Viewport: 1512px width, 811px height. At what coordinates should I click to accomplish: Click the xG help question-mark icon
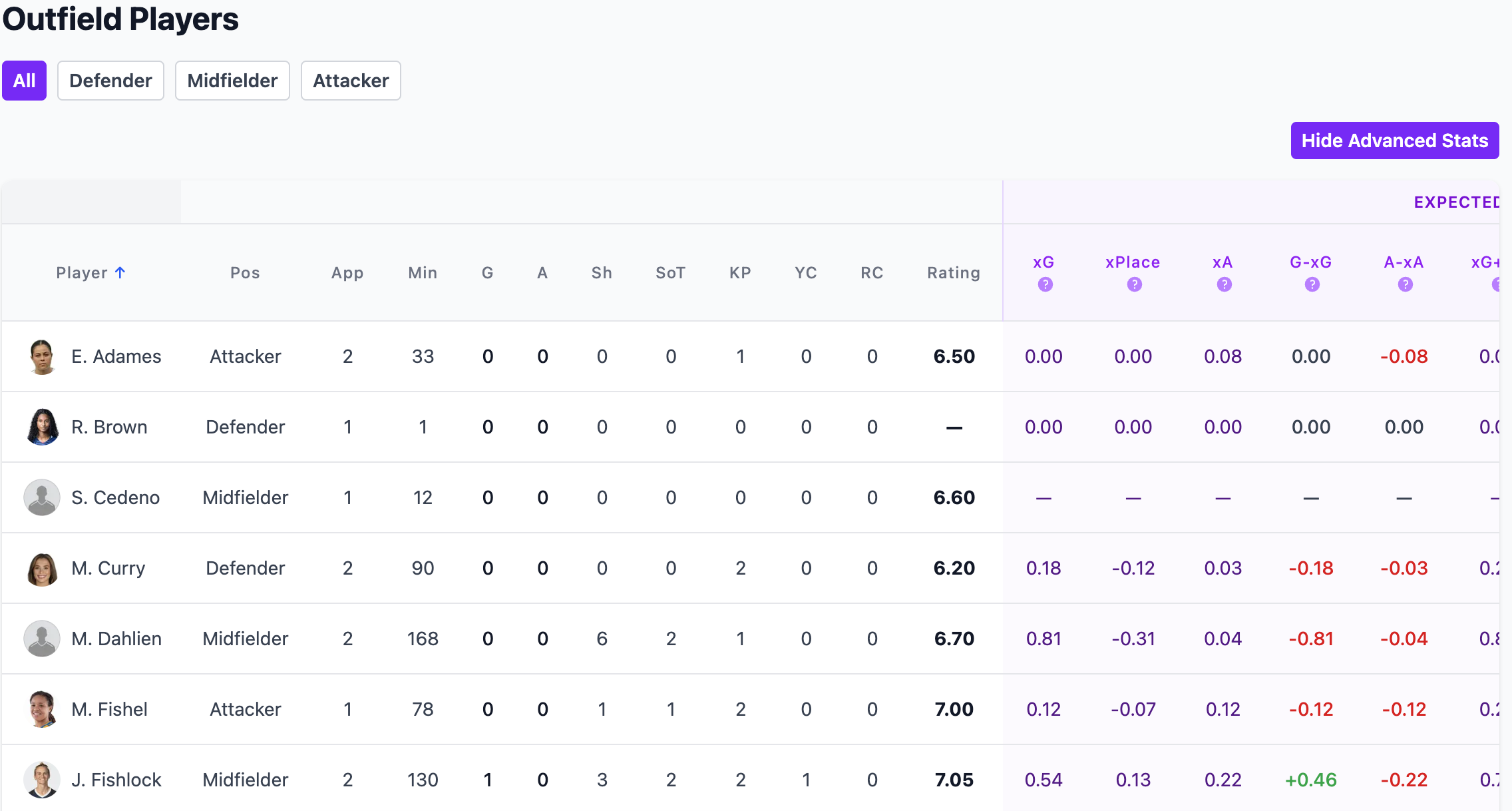click(1045, 285)
